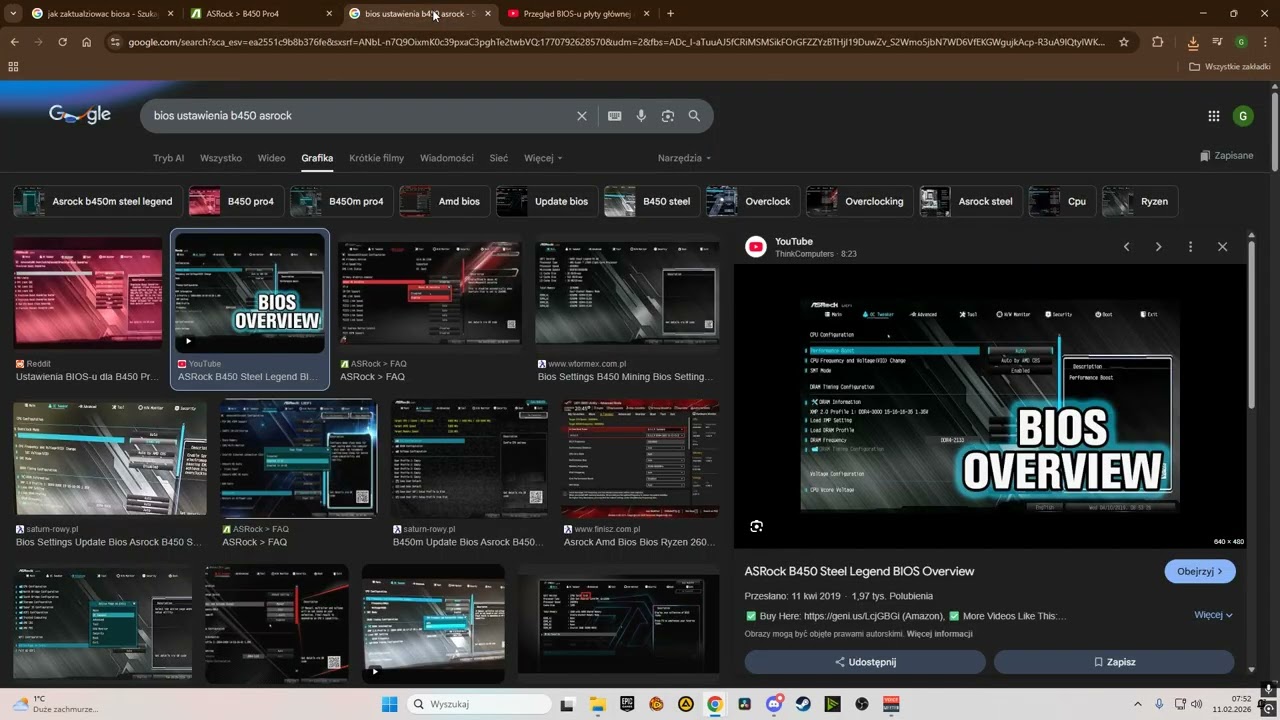Submit search with the magnifier icon
This screenshot has height=720, width=1280.
(x=694, y=116)
